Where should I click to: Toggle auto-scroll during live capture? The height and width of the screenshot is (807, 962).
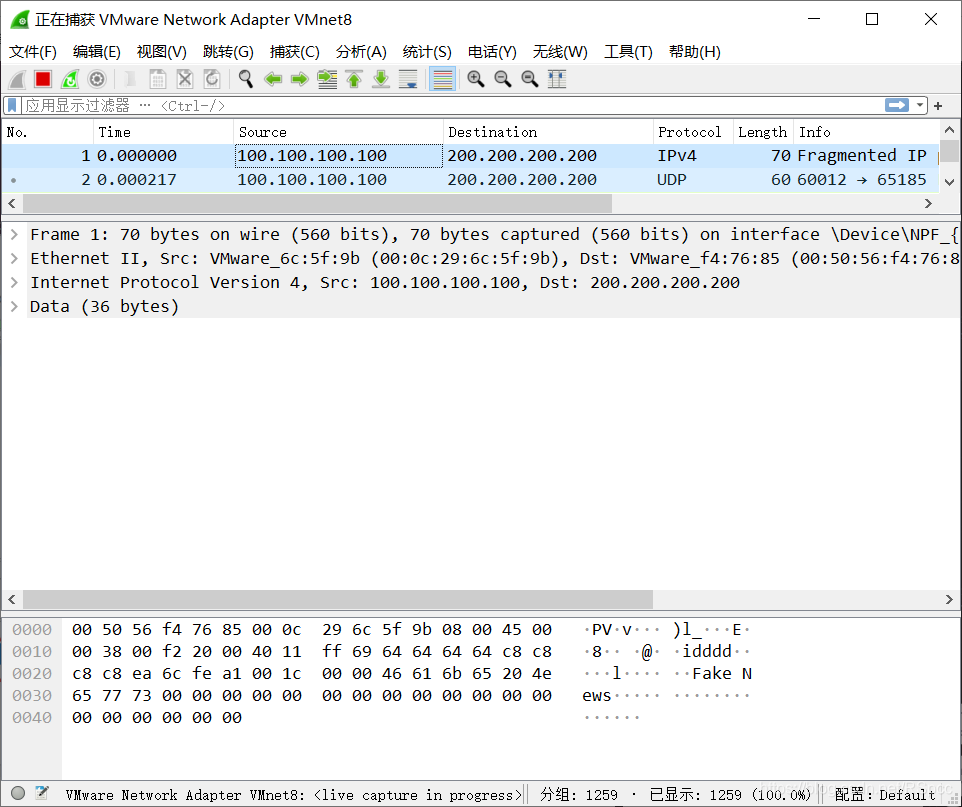pyautogui.click(x=408, y=79)
